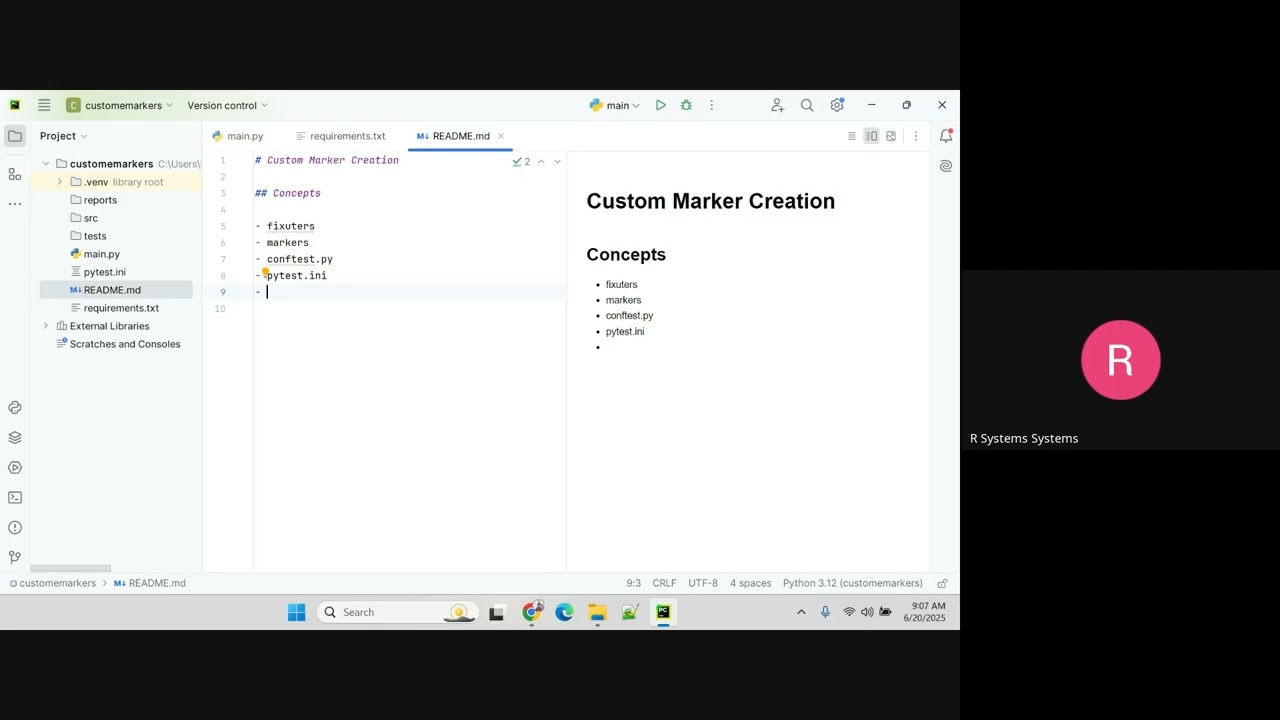The width and height of the screenshot is (1280, 720).
Task: Click Python 3.12 interpreter in status bar
Action: click(852, 583)
